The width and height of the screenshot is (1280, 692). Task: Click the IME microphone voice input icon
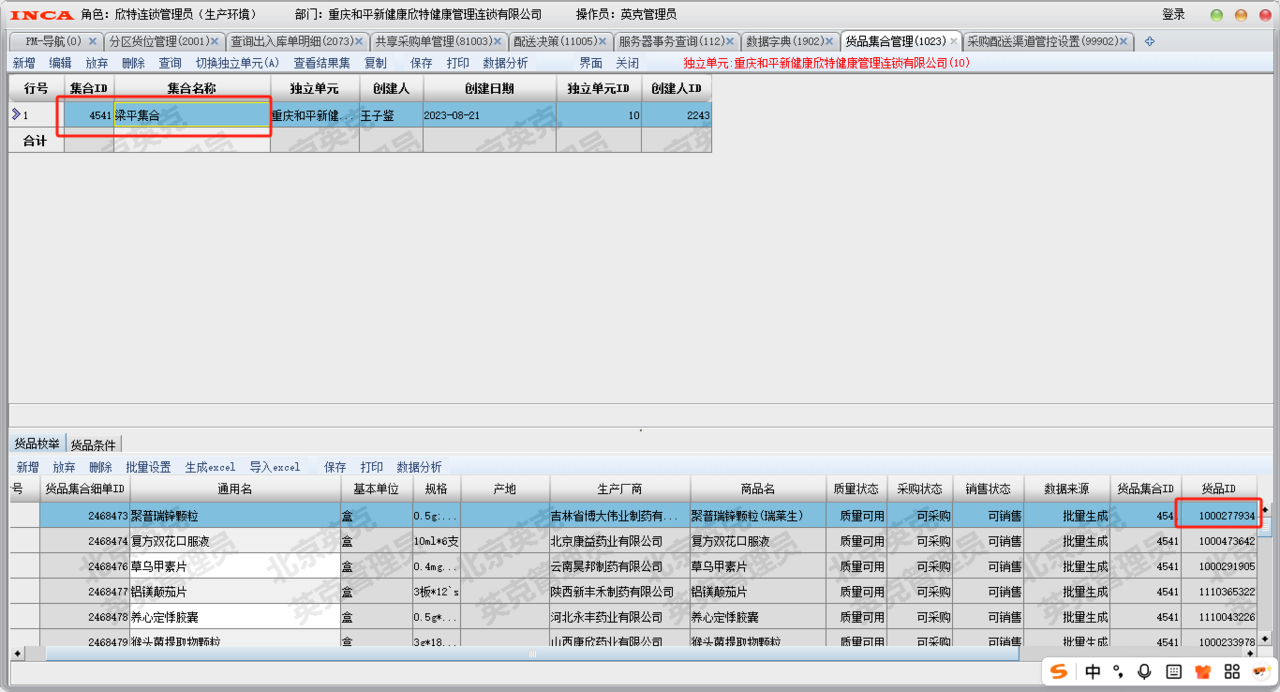pyautogui.click(x=1144, y=671)
